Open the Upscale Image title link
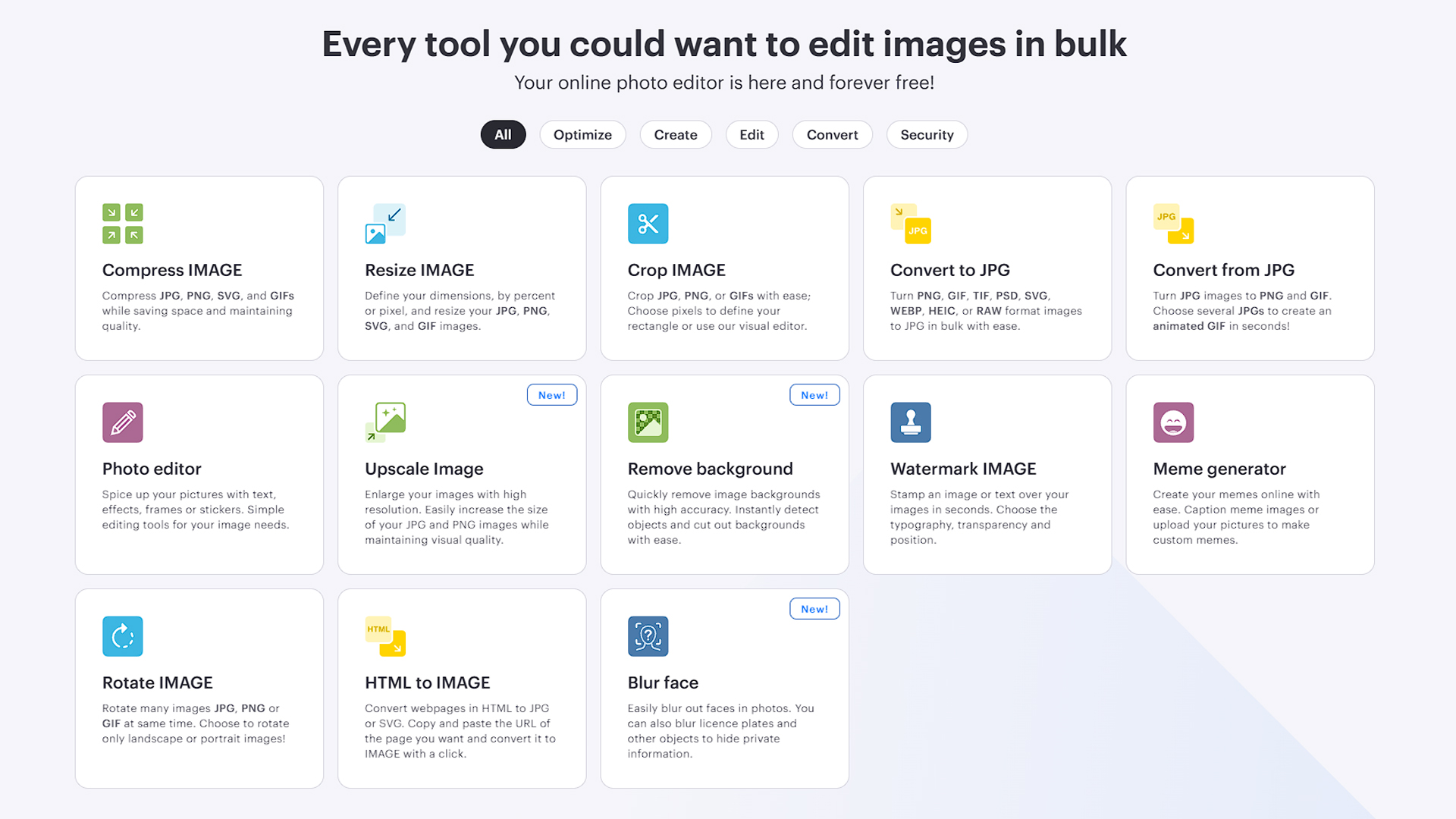 point(424,469)
